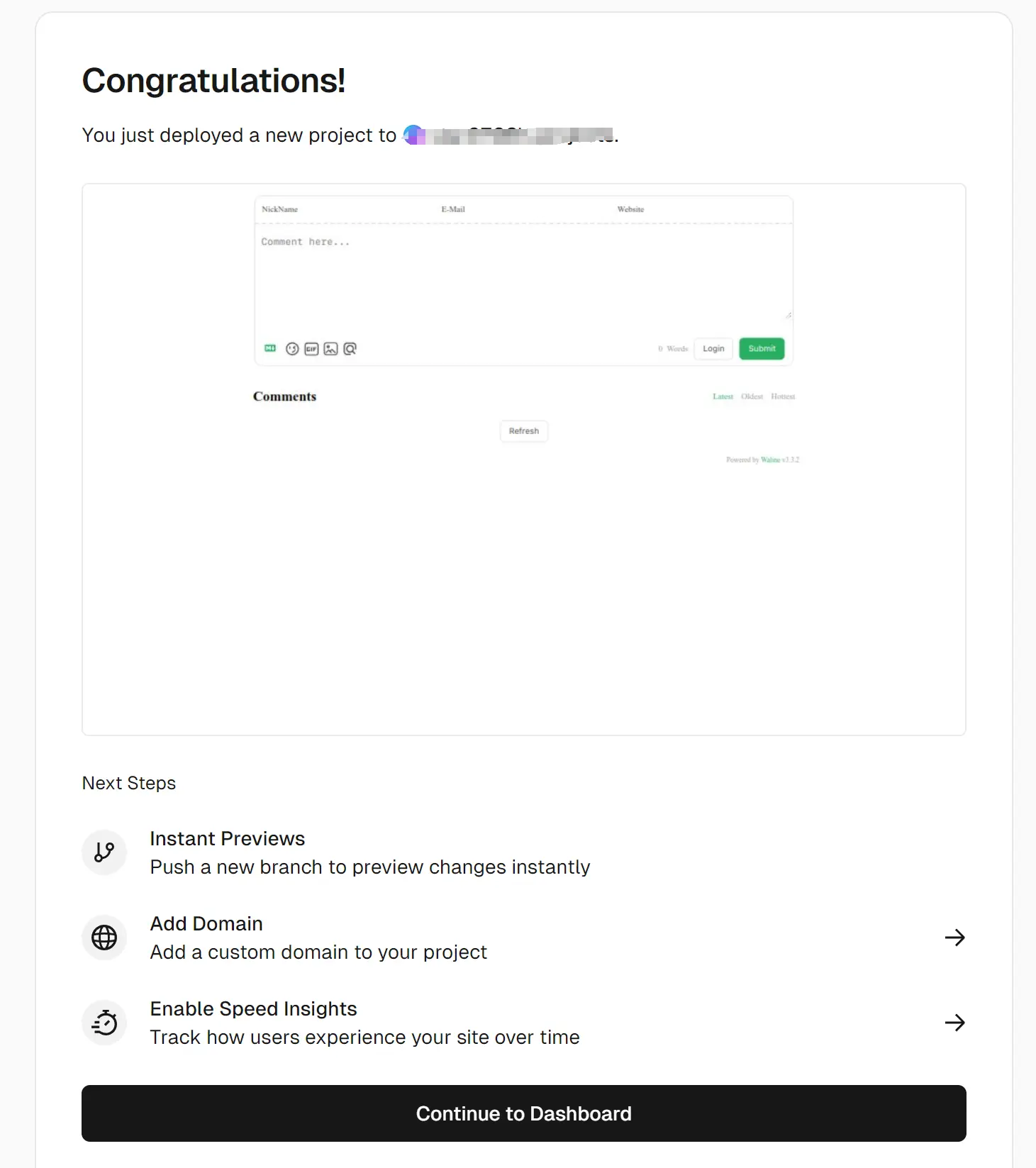Click the green Submit button
Viewport: 1036px width, 1168px height.
tap(762, 349)
